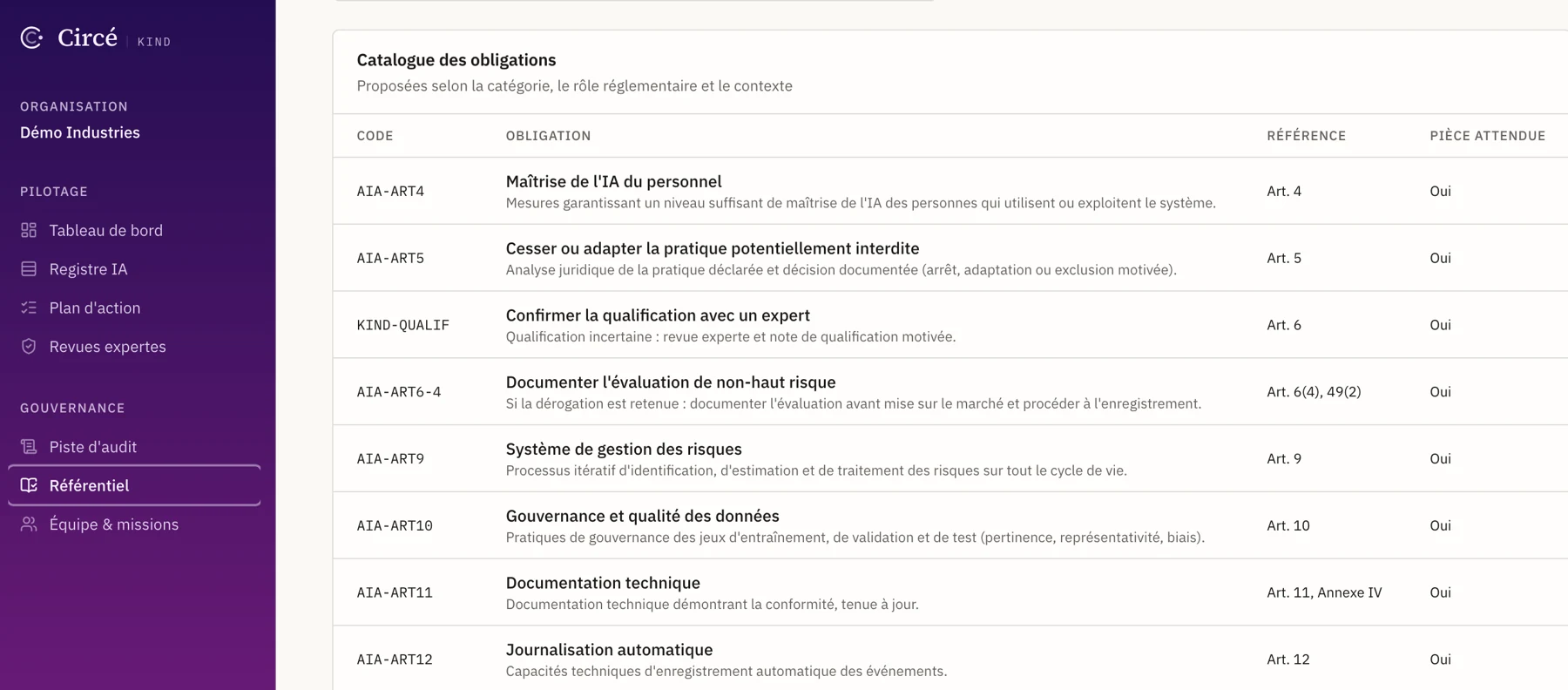Select Maîtrise de l'IA du personnel obligation

pyautogui.click(x=613, y=181)
